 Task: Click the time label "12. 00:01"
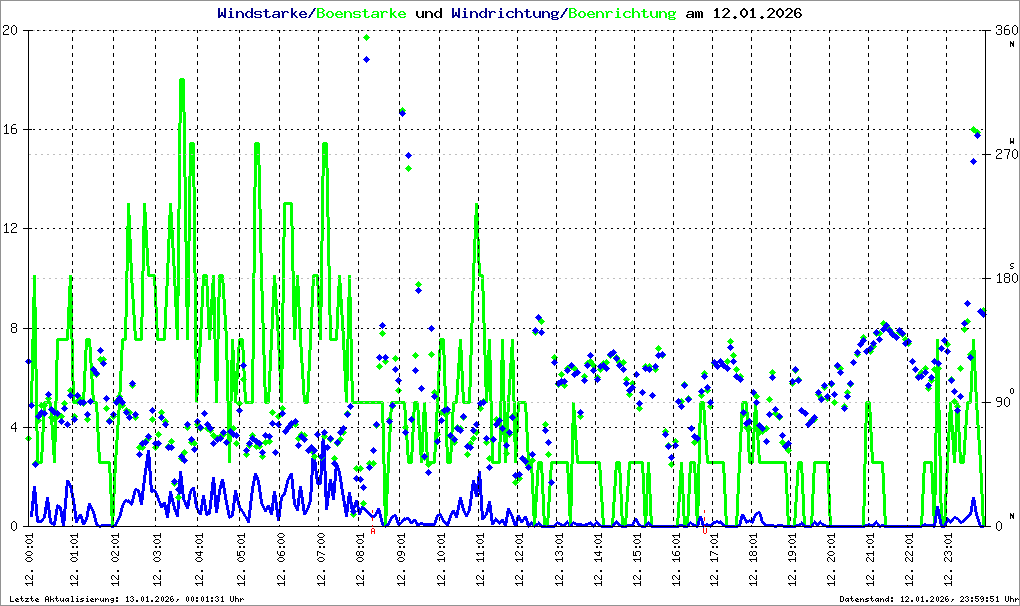click(29, 559)
